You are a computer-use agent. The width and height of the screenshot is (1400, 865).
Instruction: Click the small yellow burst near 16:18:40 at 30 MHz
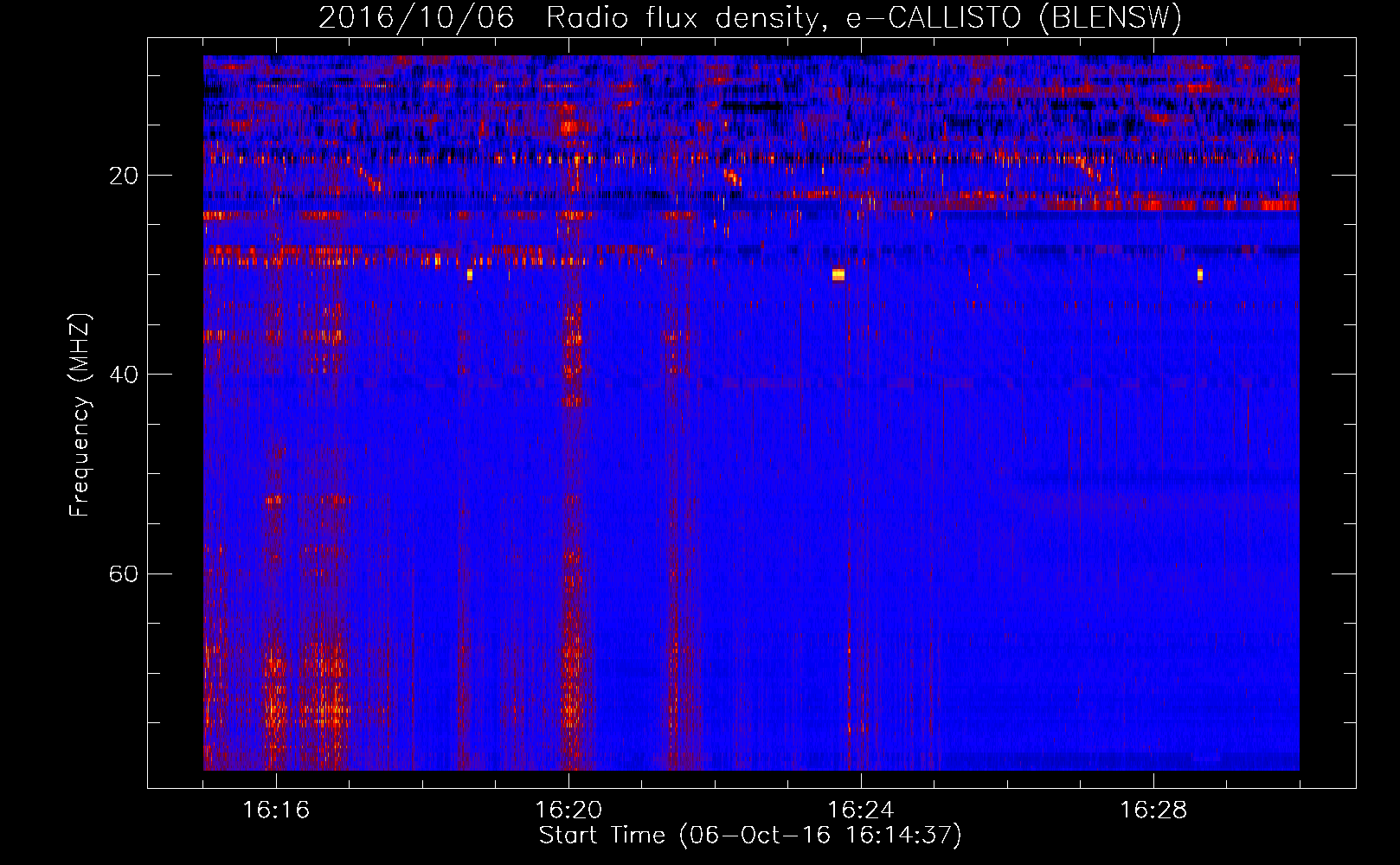469,275
